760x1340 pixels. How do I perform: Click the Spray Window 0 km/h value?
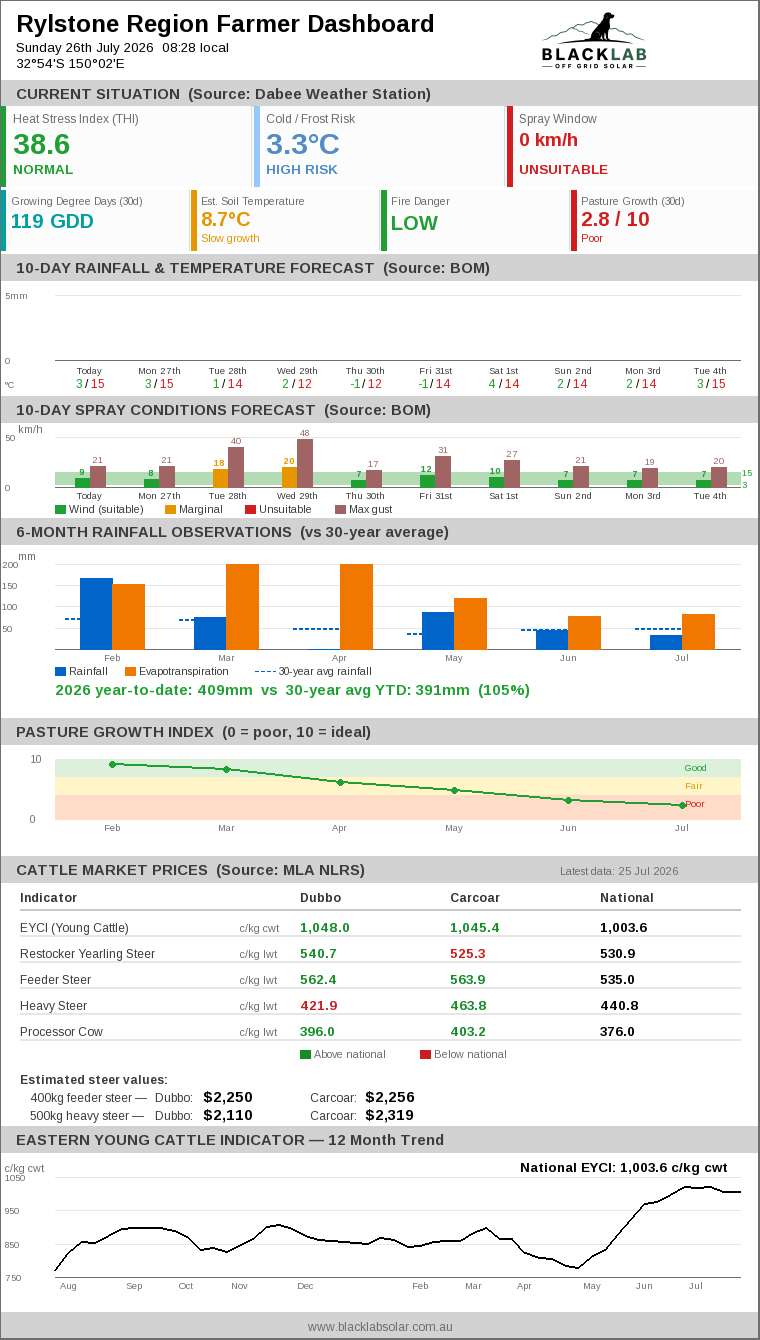[x=548, y=140]
